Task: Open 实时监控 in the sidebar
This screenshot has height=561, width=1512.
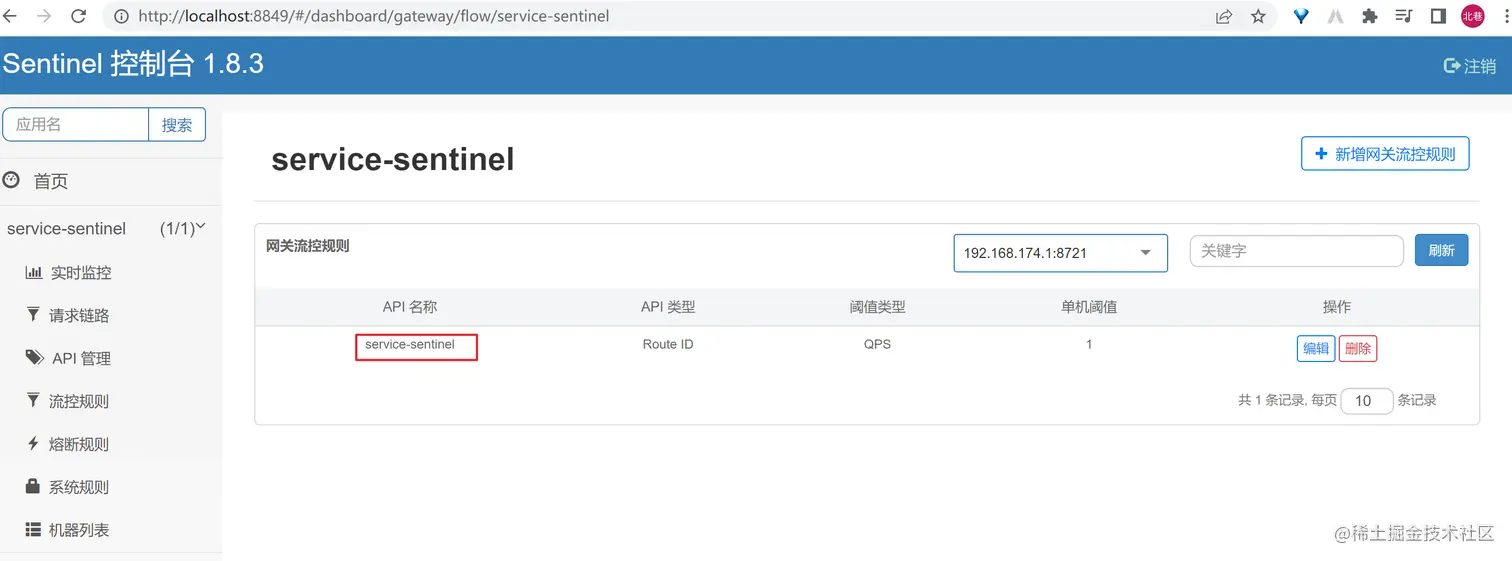Action: pos(68,272)
